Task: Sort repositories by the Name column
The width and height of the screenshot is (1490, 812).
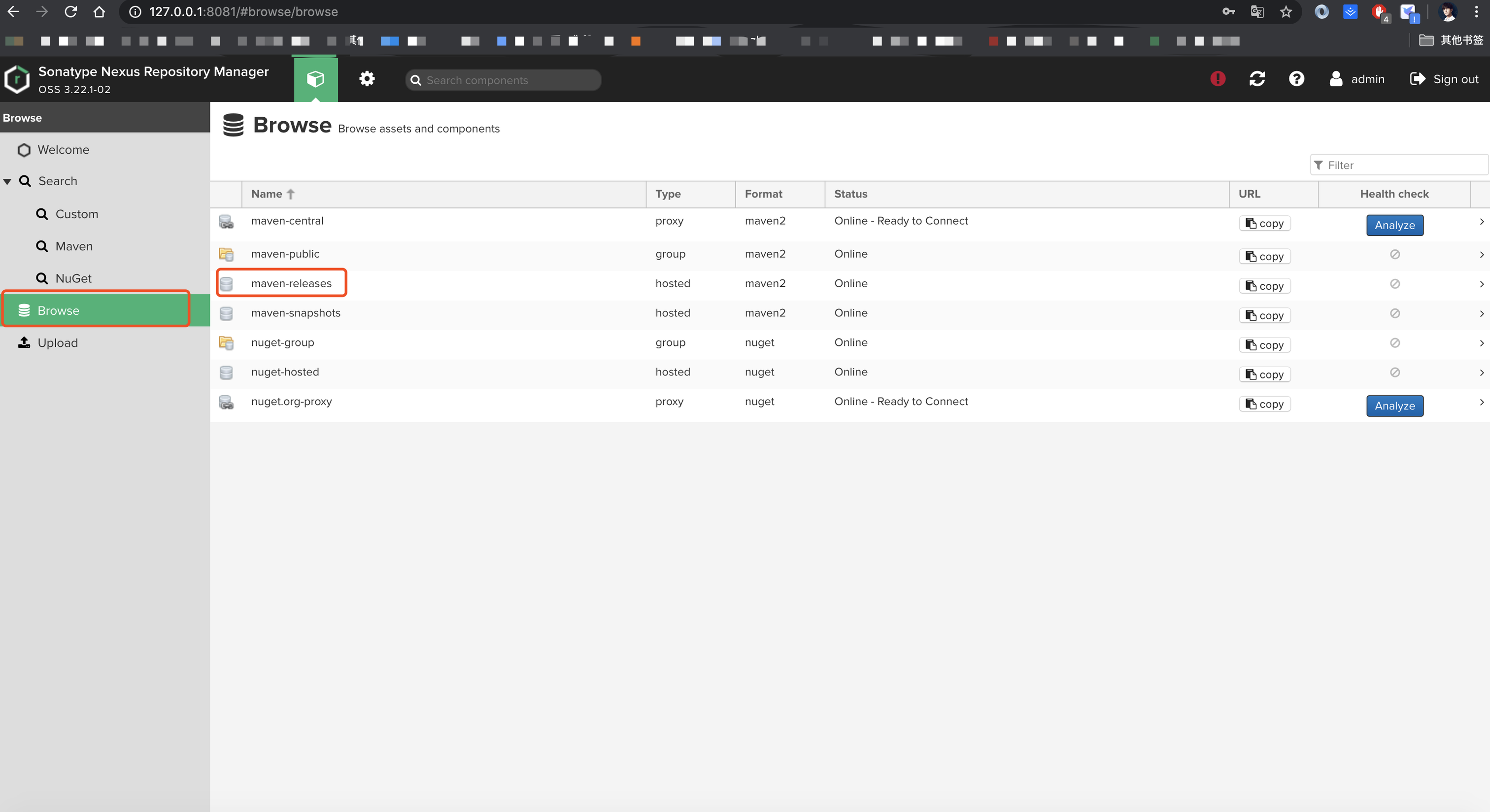Action: coord(267,194)
